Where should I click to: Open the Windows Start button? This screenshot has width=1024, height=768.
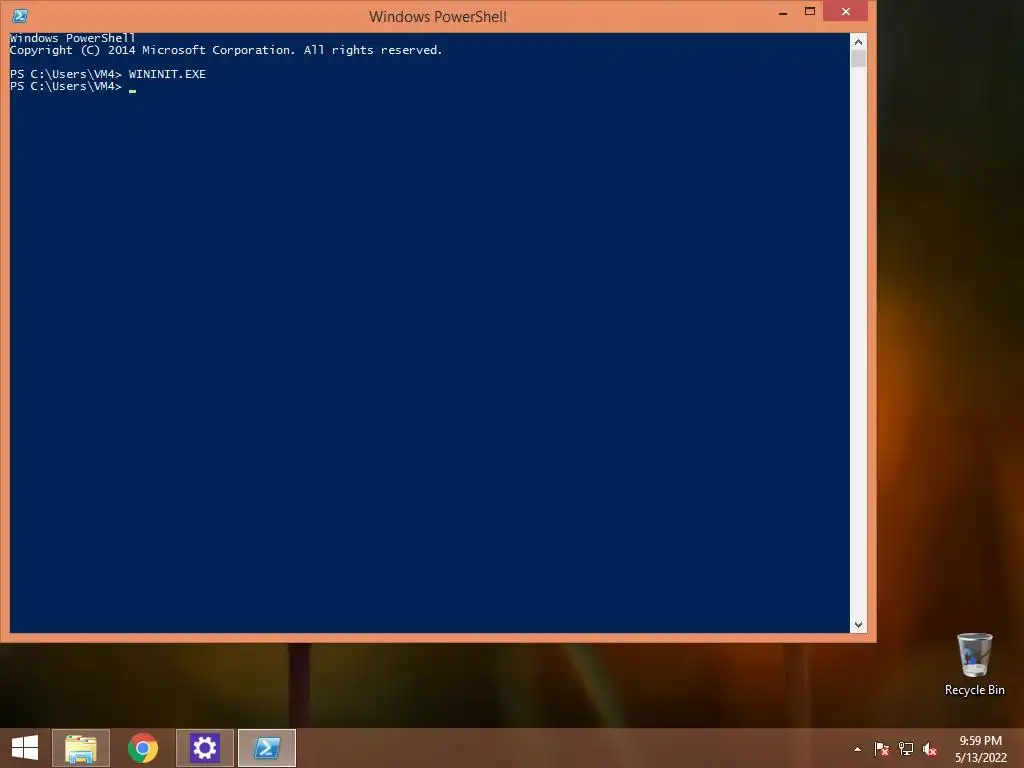point(25,748)
